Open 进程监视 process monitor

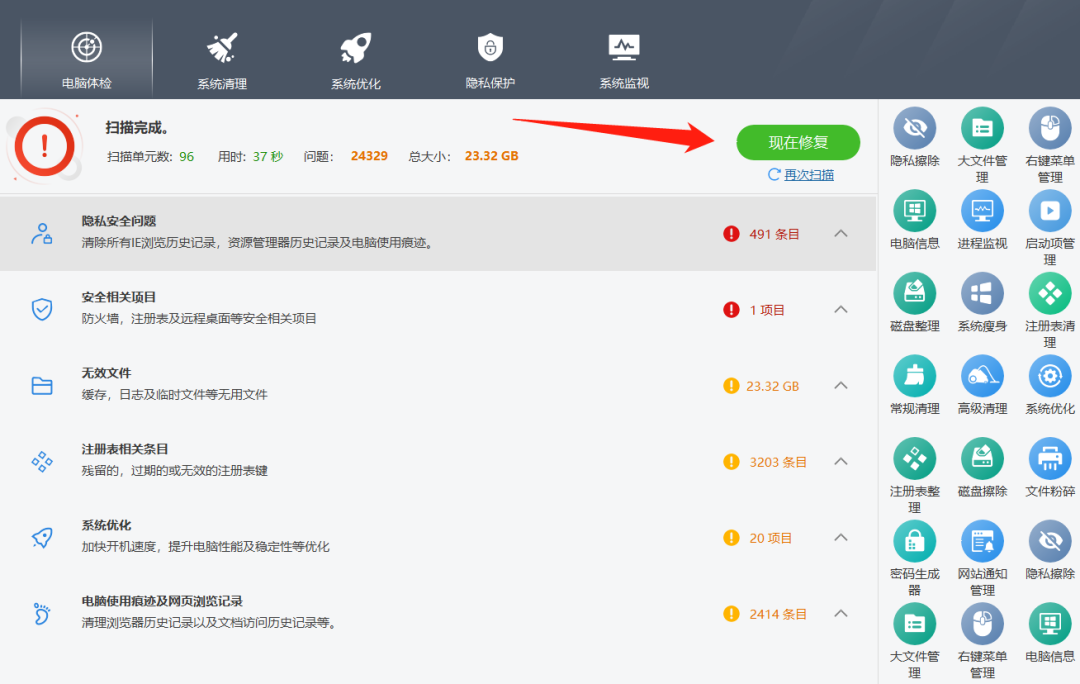coord(982,213)
